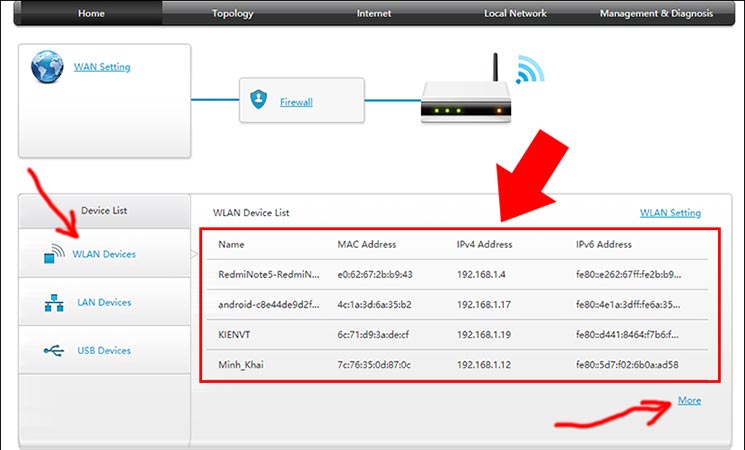Open the Internet tab
The image size is (745, 450).
[x=374, y=13]
